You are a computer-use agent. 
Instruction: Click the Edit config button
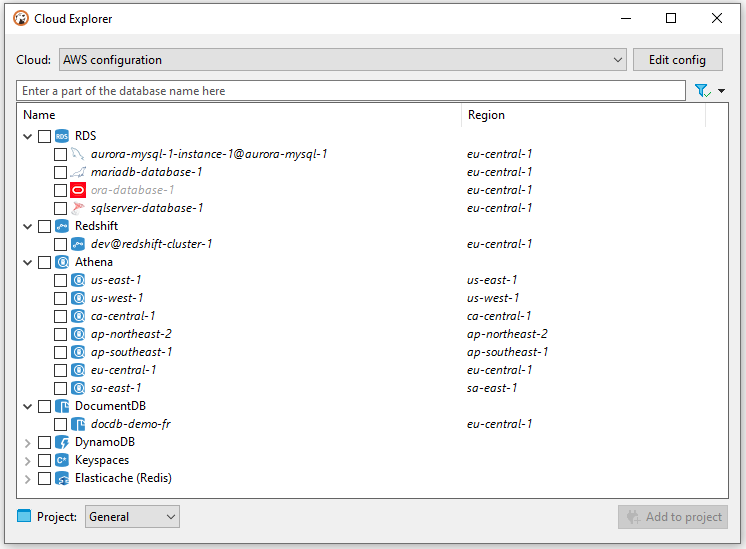(x=677, y=60)
